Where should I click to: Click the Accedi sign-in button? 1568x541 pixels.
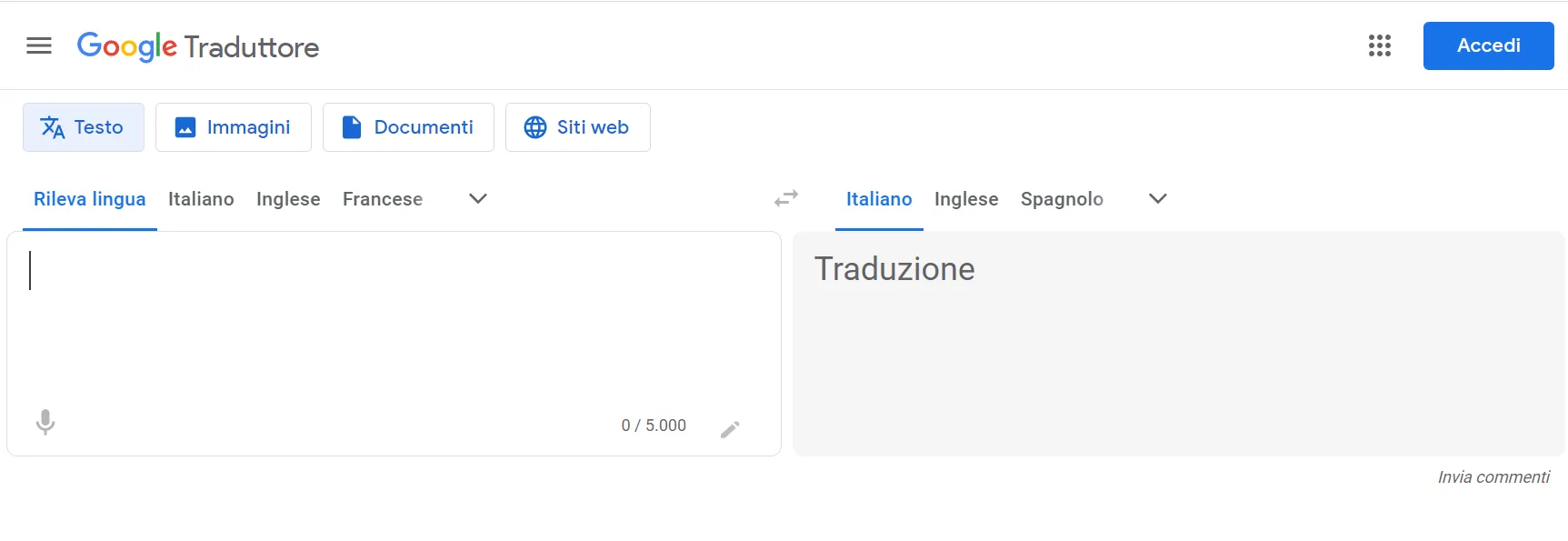pyautogui.click(x=1488, y=45)
